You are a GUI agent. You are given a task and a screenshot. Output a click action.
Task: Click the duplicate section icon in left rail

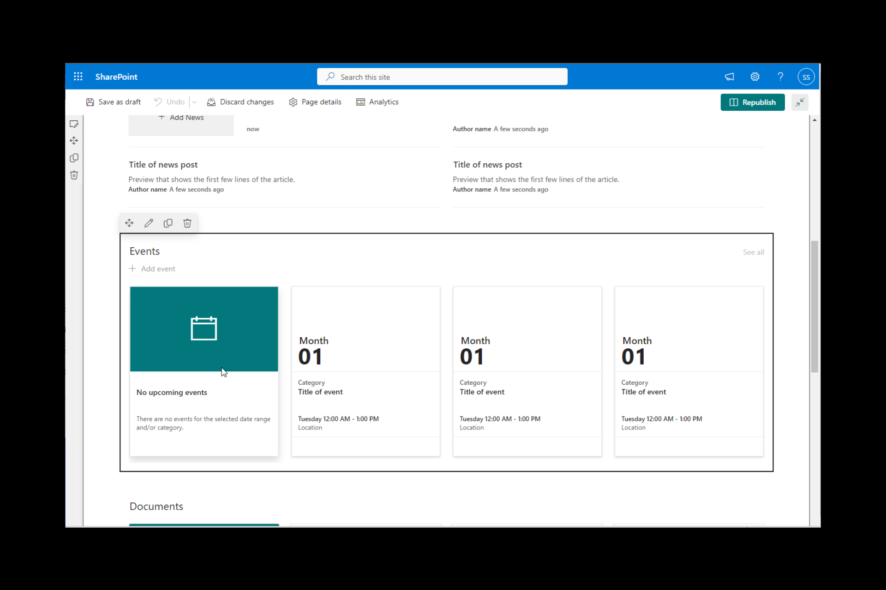(74, 158)
